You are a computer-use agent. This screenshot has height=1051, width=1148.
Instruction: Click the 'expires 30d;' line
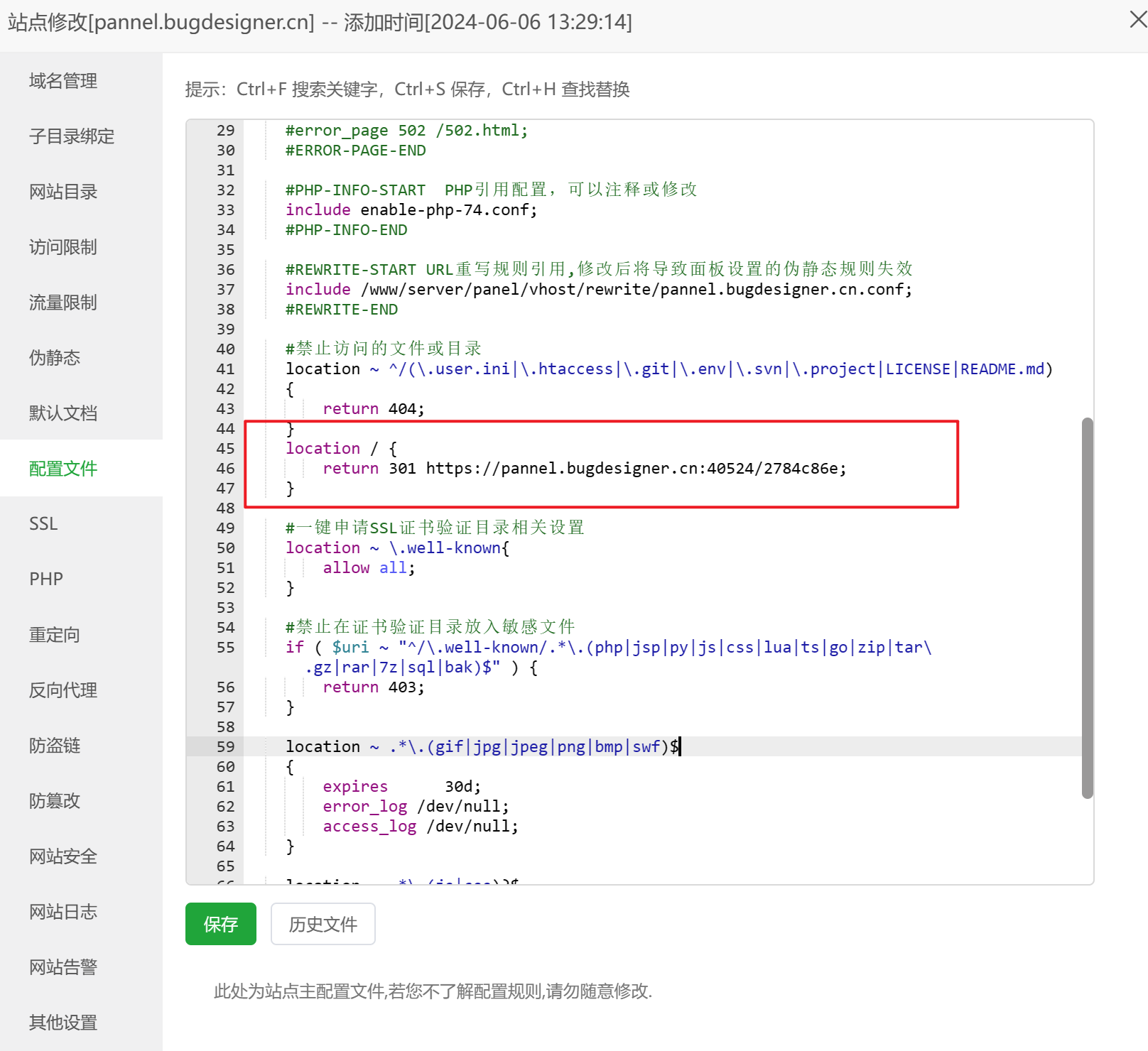coord(401,787)
